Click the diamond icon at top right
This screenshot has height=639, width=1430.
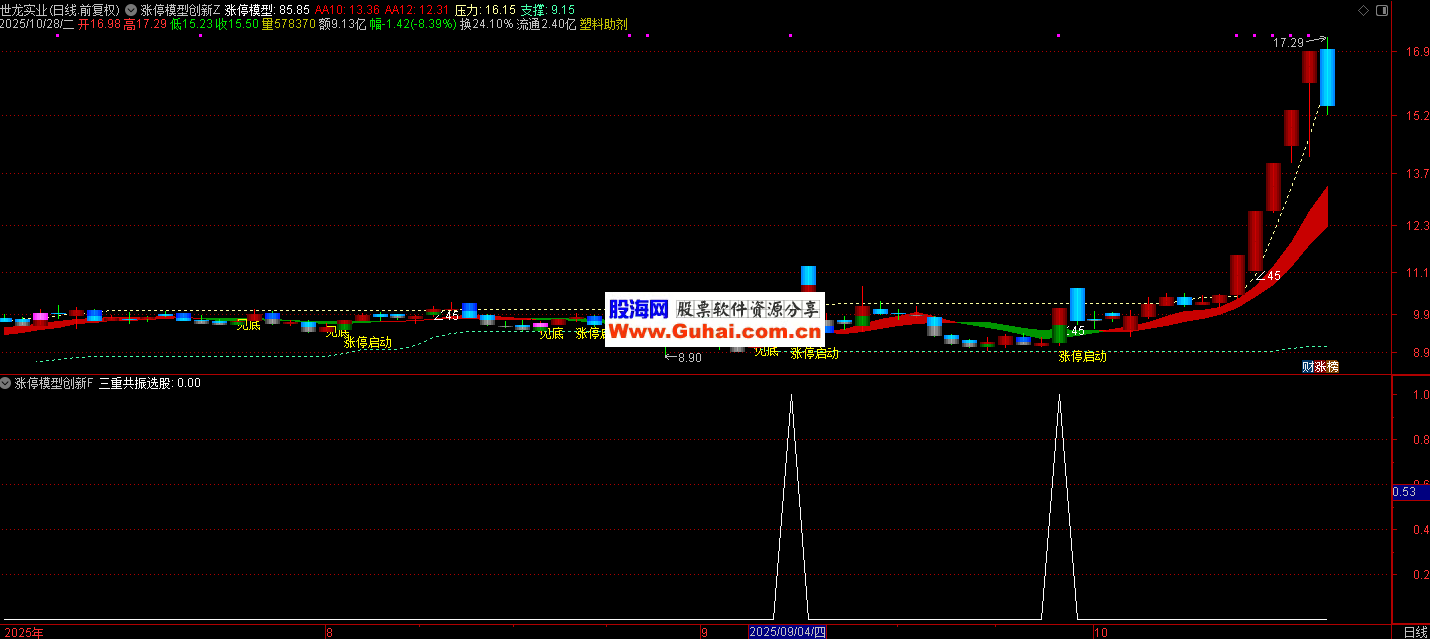point(1362,10)
